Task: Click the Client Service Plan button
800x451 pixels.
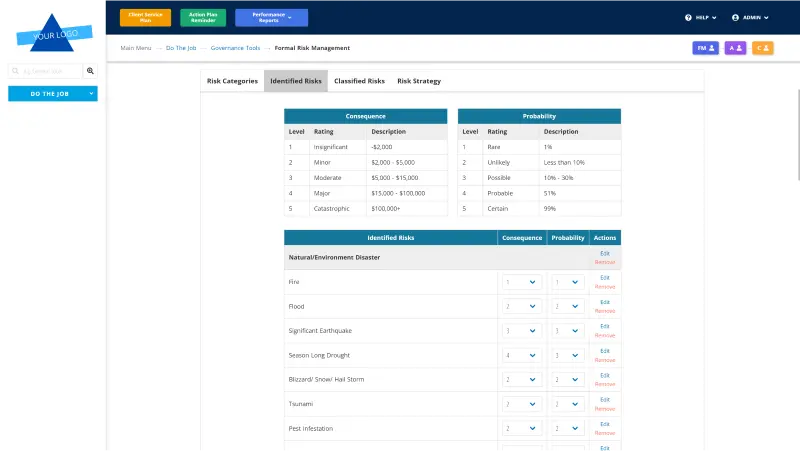Action: (x=145, y=17)
